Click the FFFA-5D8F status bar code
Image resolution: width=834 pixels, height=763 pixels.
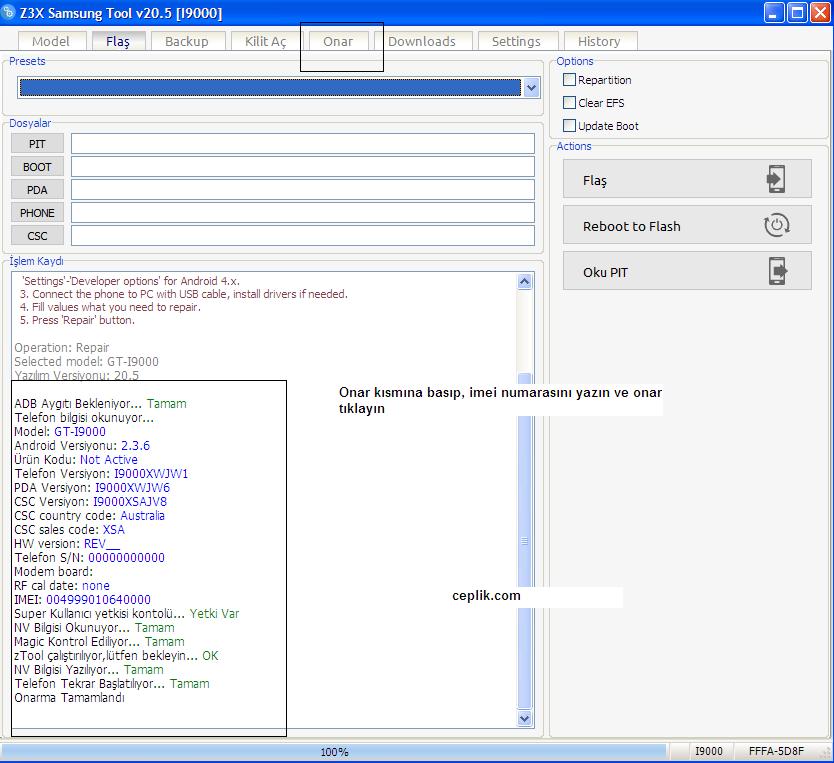click(776, 751)
